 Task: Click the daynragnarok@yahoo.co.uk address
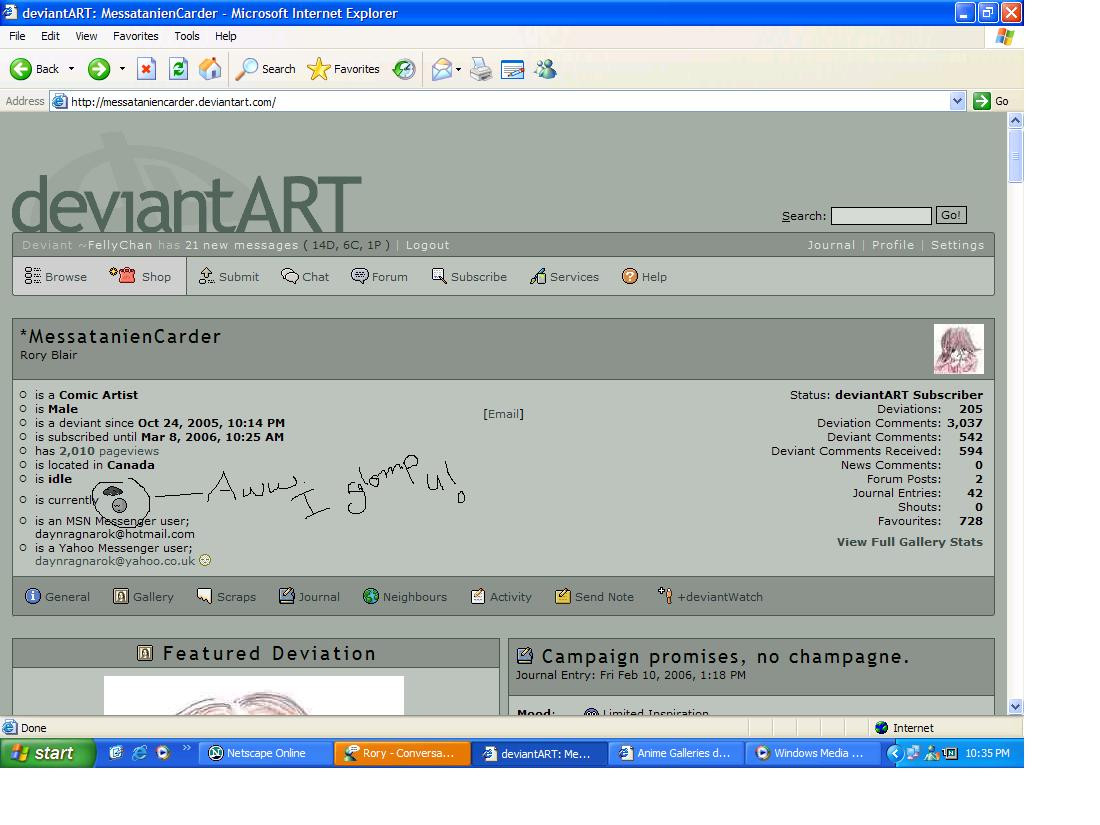tap(115, 561)
